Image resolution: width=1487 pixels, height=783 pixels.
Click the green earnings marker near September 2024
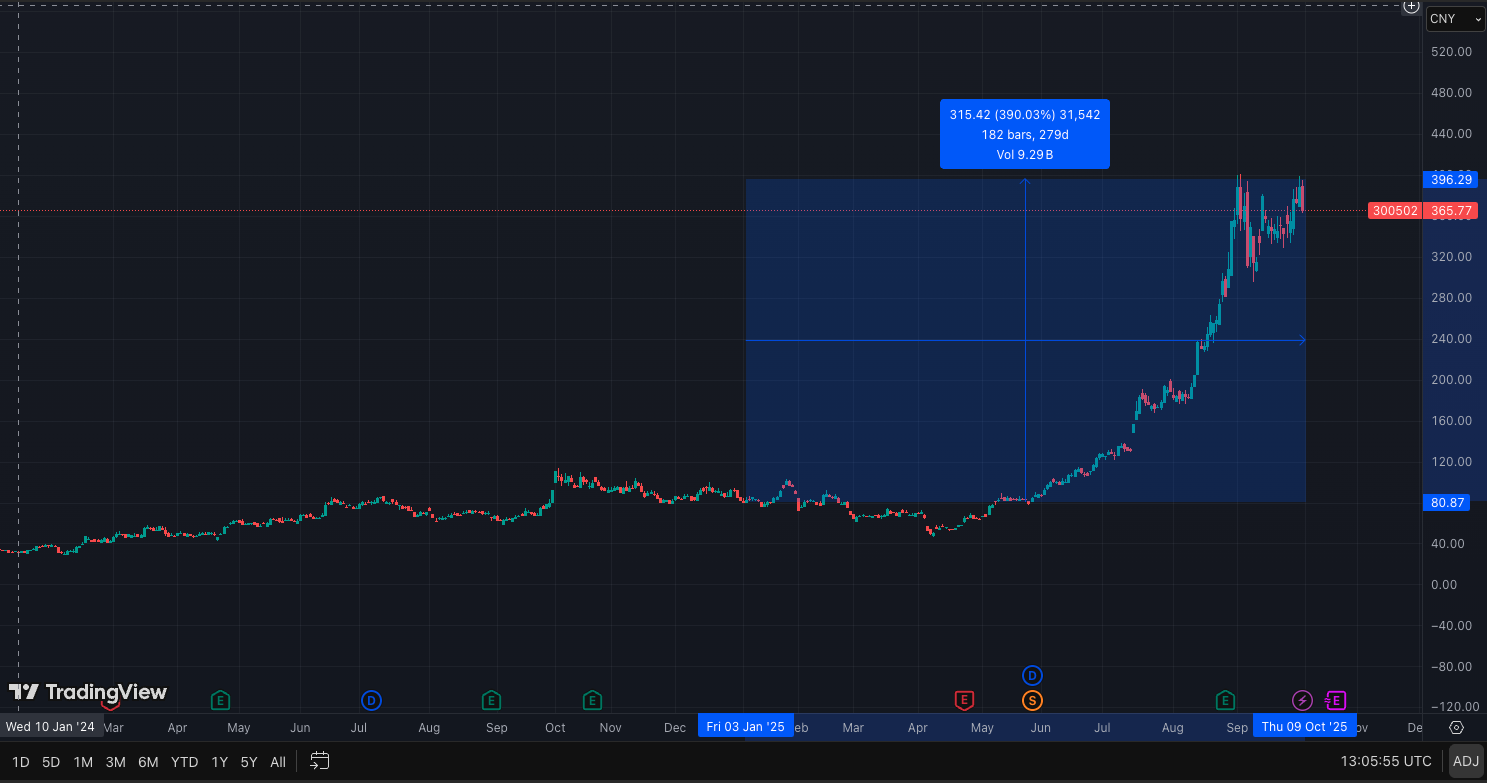coord(491,700)
